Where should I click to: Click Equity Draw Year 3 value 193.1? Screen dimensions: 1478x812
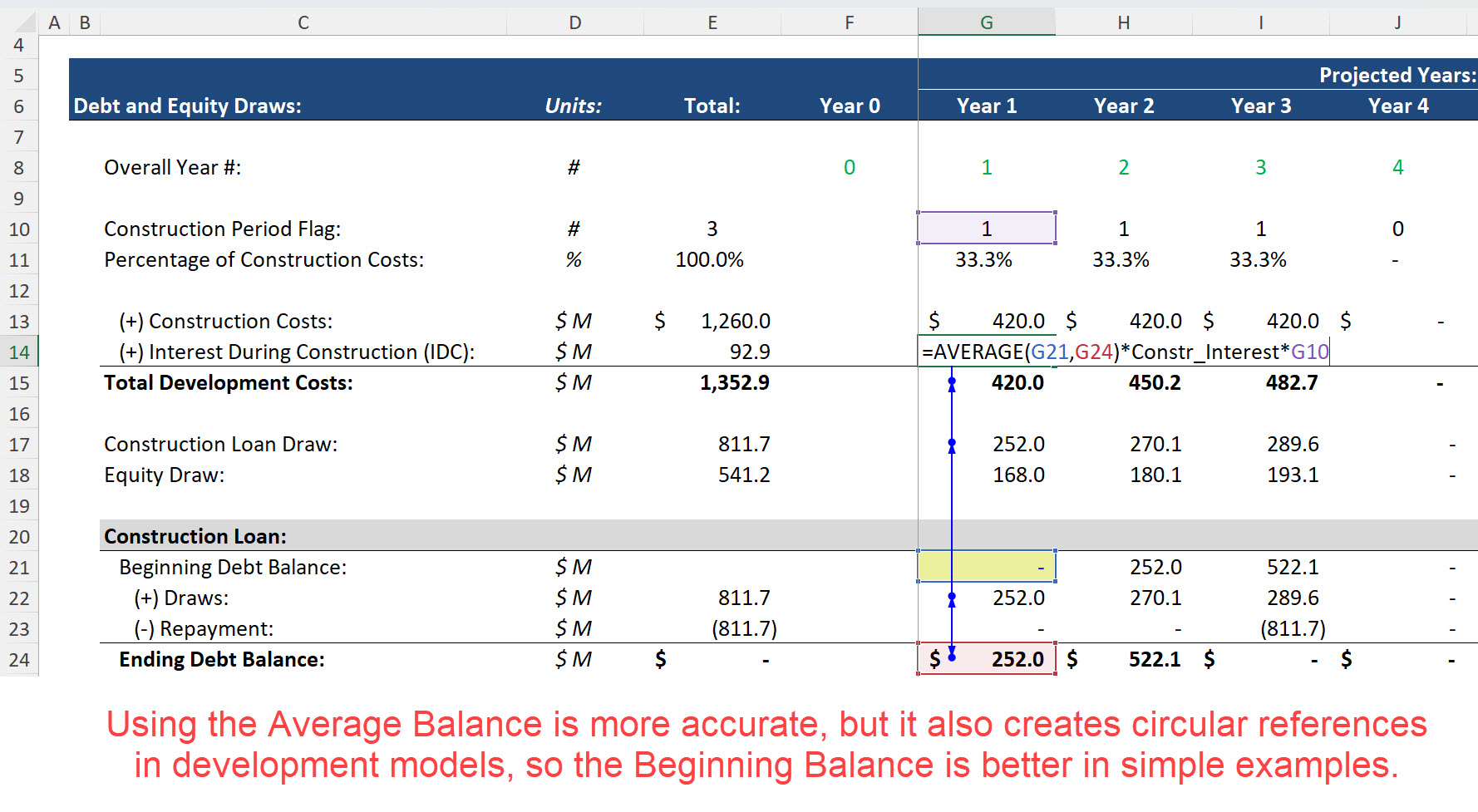[1293, 475]
